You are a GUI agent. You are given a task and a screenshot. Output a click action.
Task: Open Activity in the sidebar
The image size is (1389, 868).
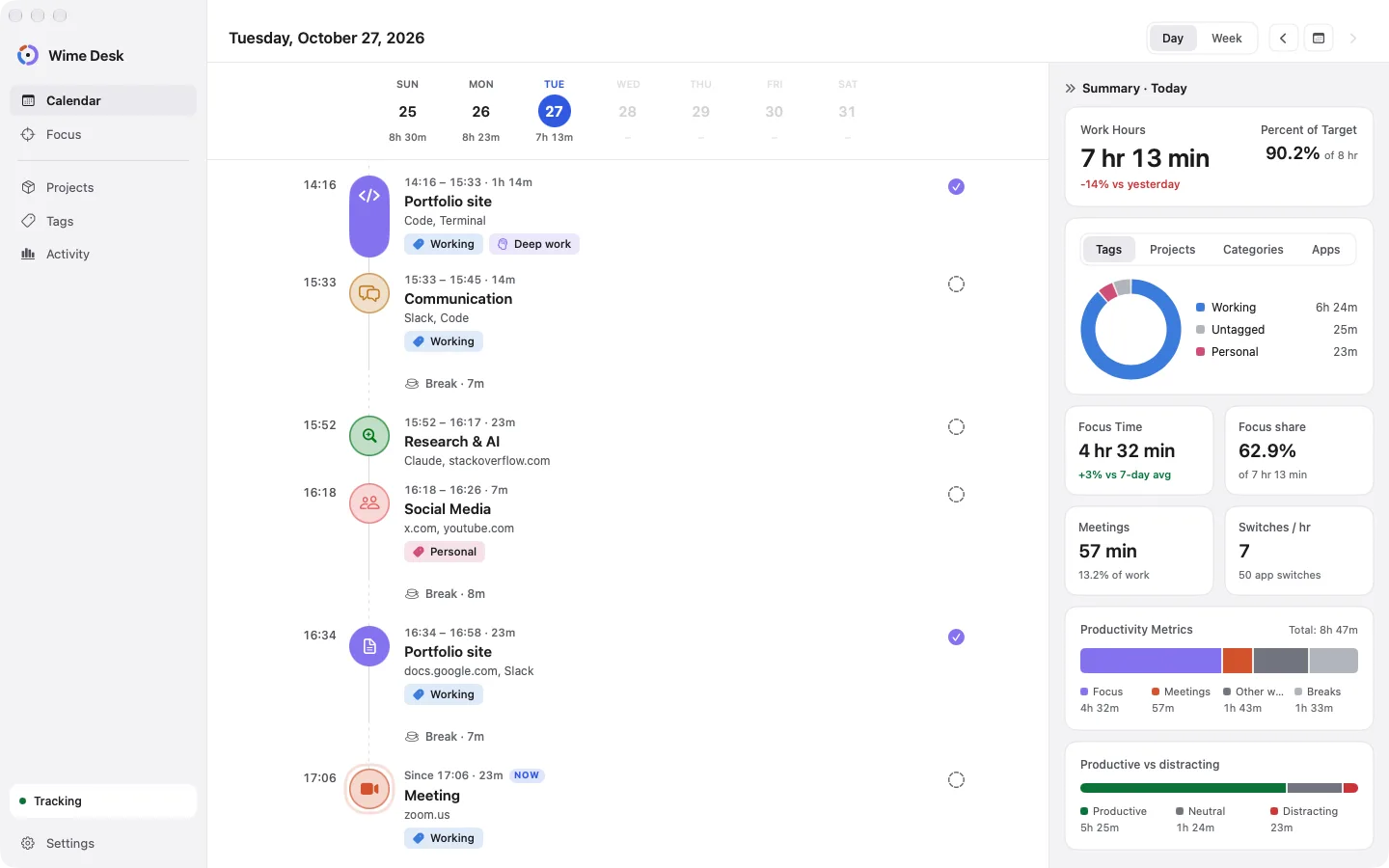point(103,254)
